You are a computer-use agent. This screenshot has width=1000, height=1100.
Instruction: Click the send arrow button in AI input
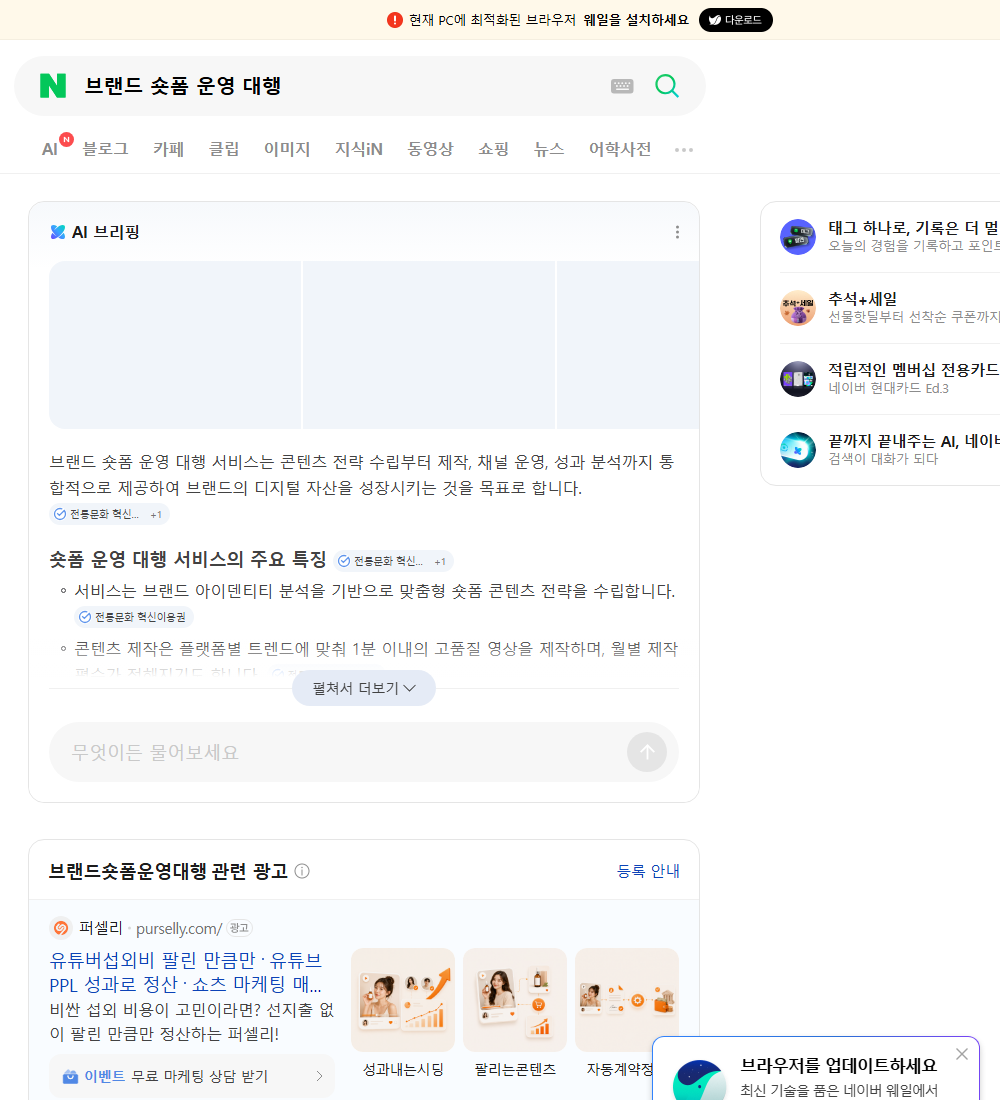647,752
